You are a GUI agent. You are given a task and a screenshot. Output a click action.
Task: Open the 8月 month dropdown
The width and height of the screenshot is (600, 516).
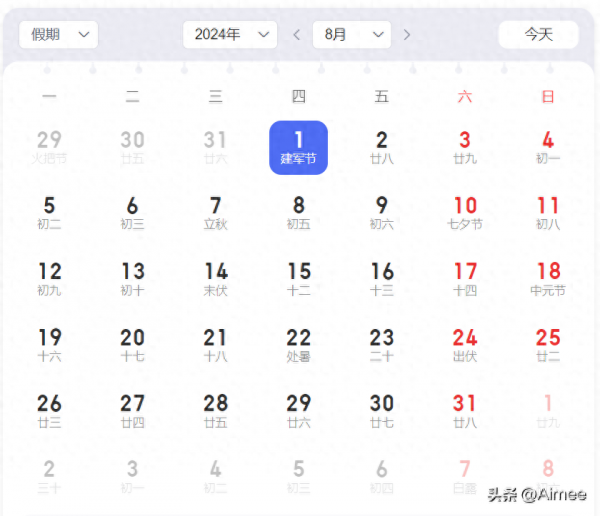(351, 35)
